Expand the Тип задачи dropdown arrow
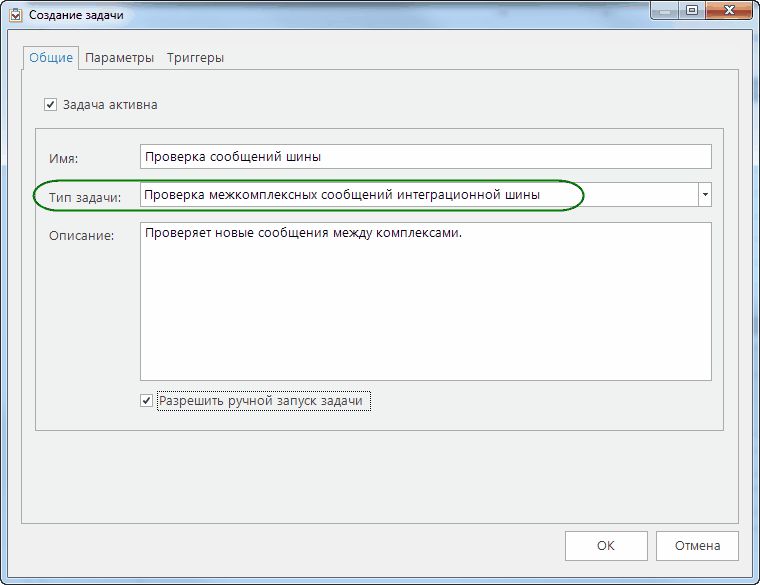The image size is (760, 585). 705,195
